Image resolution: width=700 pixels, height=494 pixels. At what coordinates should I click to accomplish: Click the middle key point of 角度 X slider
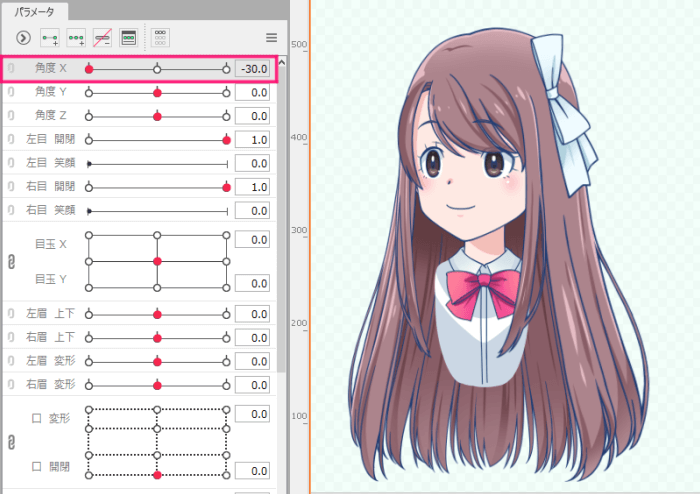[x=157, y=69]
